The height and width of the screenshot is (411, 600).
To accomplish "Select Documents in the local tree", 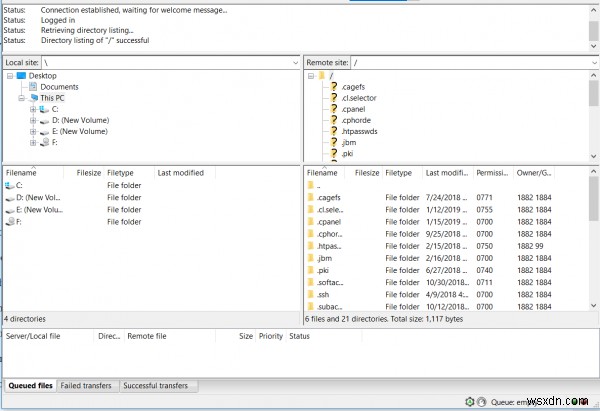I will coord(59,87).
